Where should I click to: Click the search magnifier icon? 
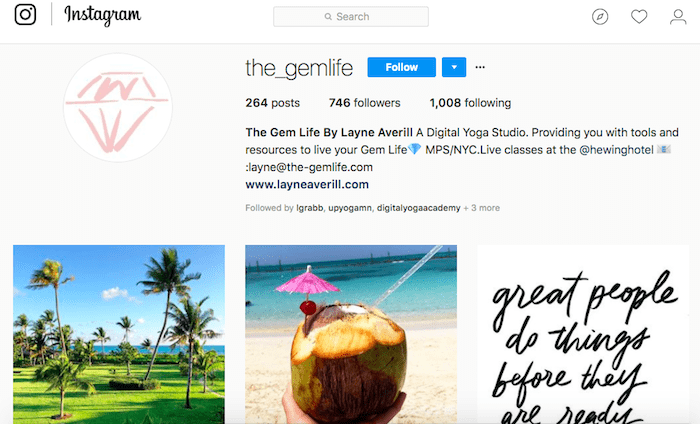tap(328, 17)
